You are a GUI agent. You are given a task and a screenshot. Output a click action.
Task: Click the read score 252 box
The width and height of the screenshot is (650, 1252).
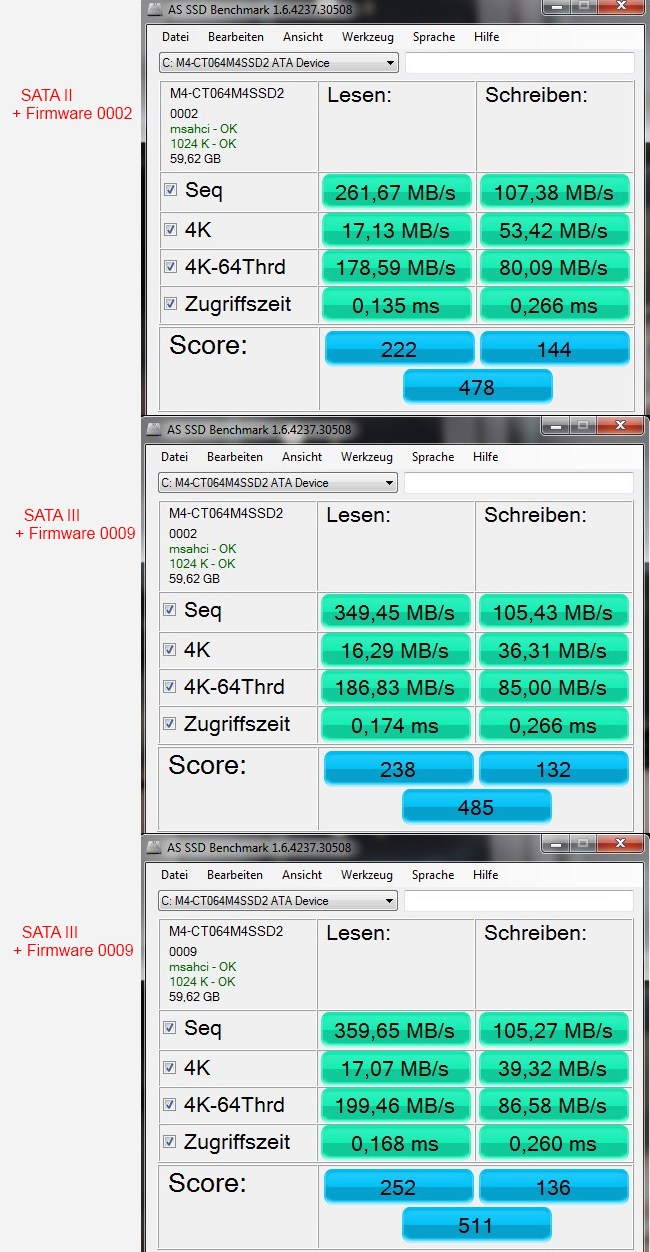(x=399, y=1186)
